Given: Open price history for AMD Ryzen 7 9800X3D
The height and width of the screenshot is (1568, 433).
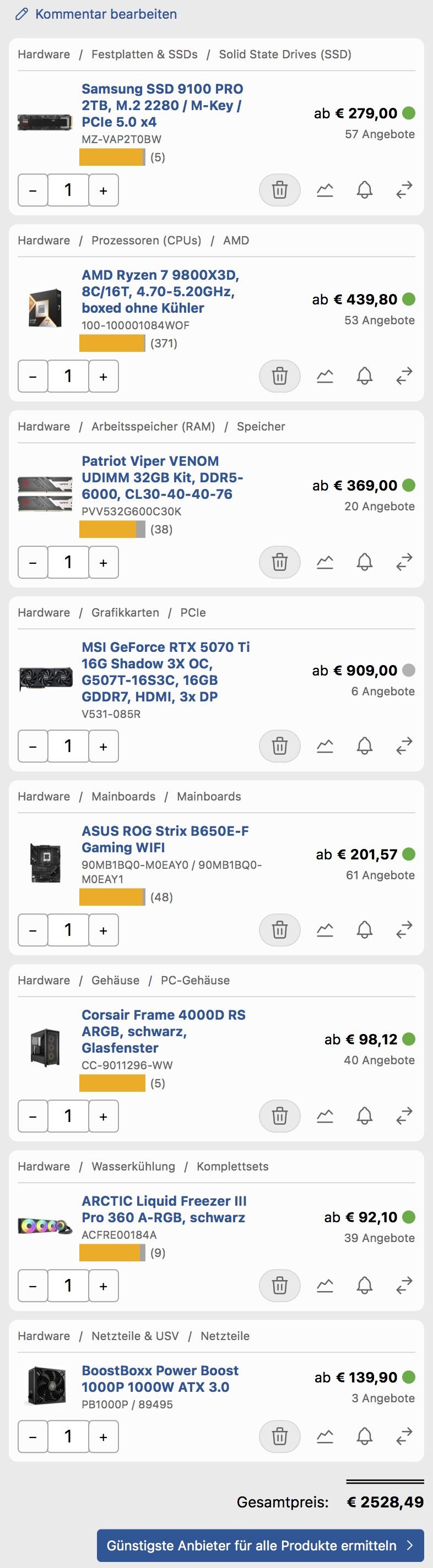Looking at the screenshot, I should click(325, 376).
